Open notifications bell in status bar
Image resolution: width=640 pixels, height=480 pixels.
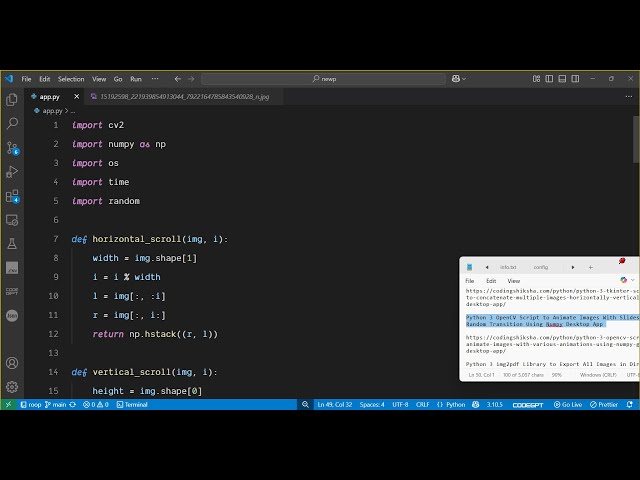coord(630,404)
